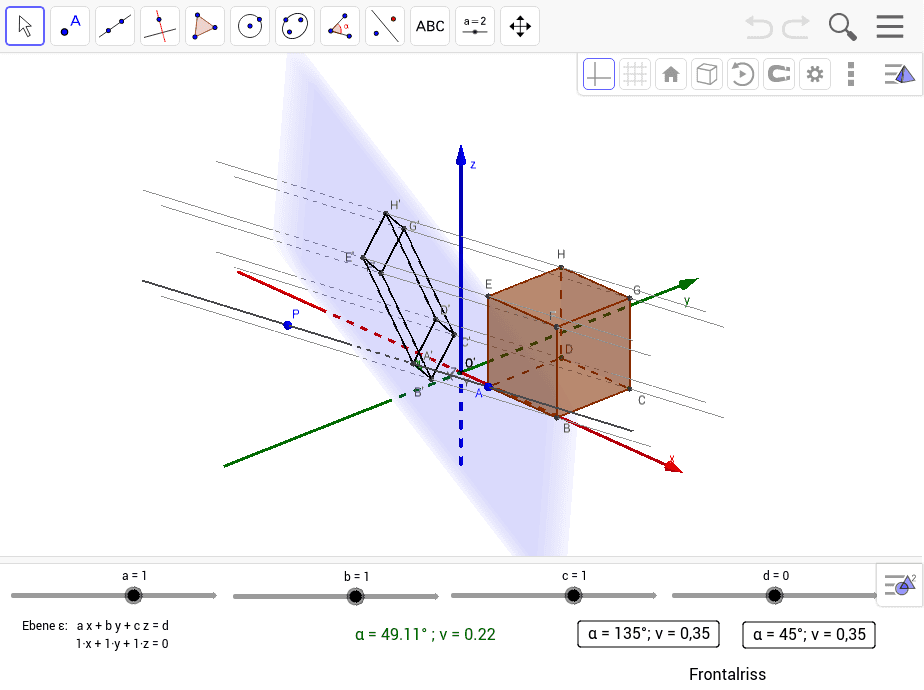The width and height of the screenshot is (924, 690).
Task: Reset to standard home view
Action: click(671, 74)
